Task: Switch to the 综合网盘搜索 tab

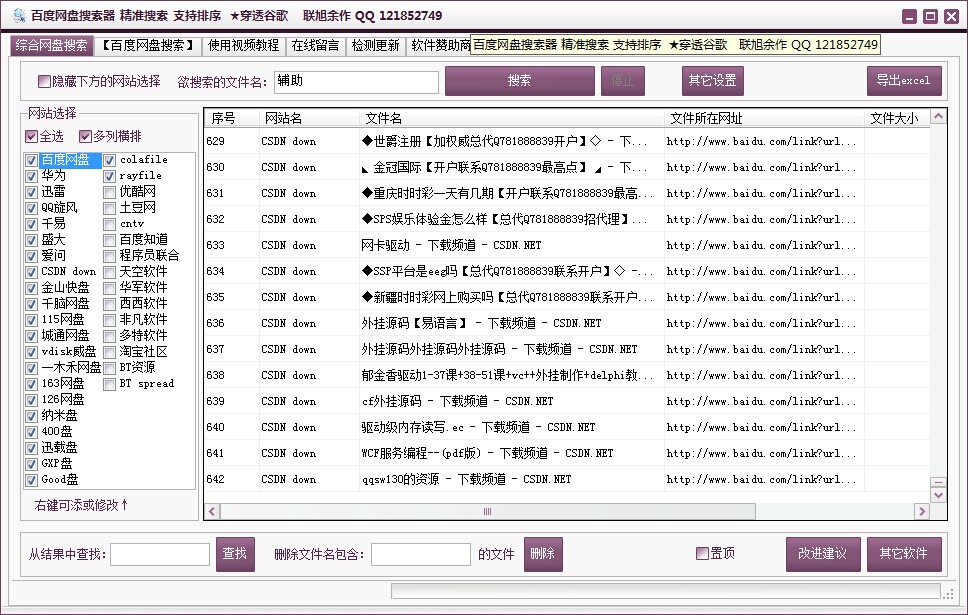Action: [x=51, y=46]
